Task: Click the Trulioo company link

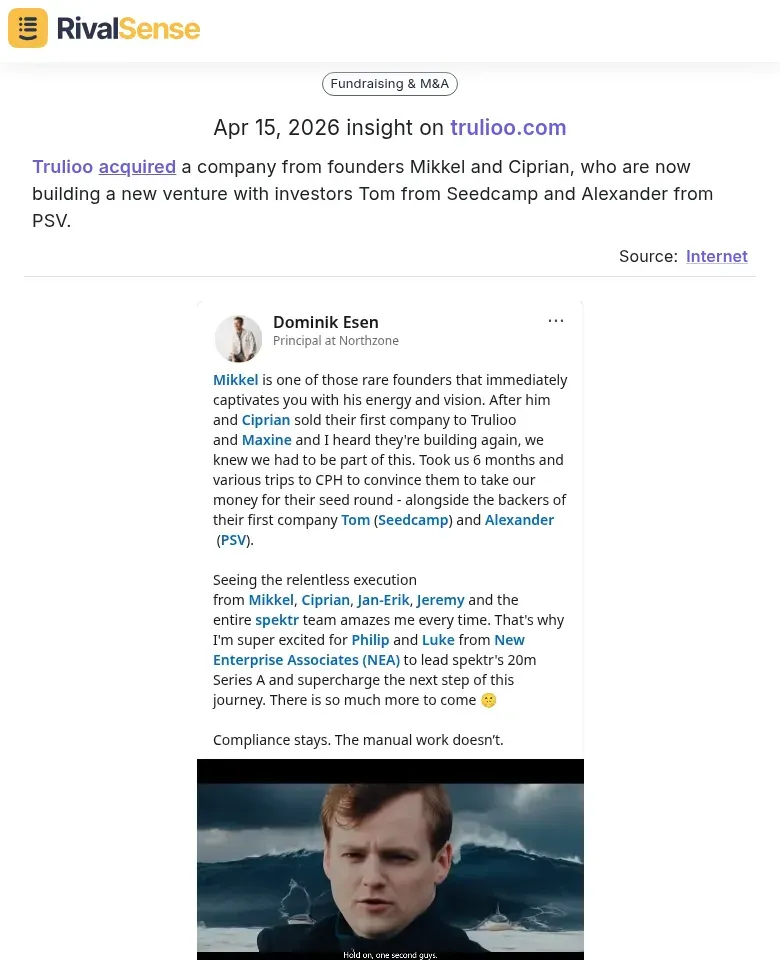Action: coord(62,167)
